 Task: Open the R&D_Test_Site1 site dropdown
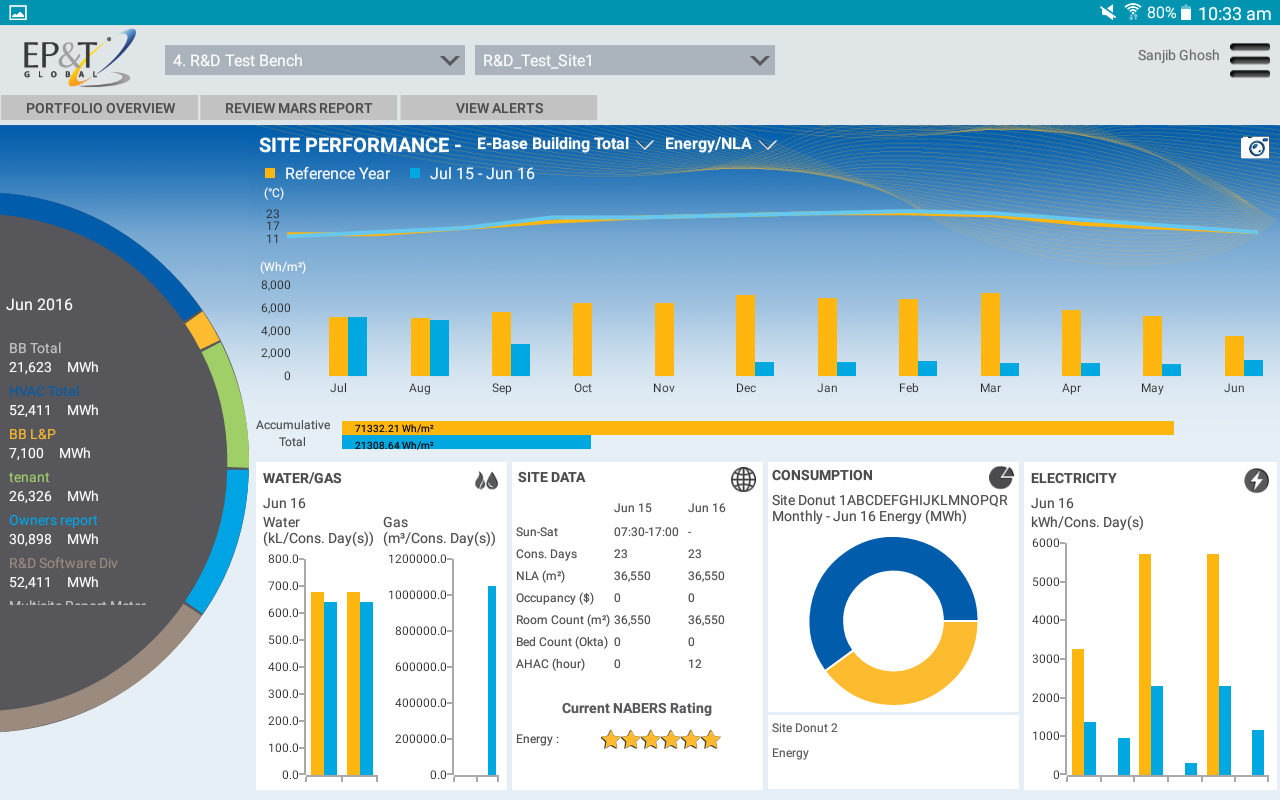point(624,60)
